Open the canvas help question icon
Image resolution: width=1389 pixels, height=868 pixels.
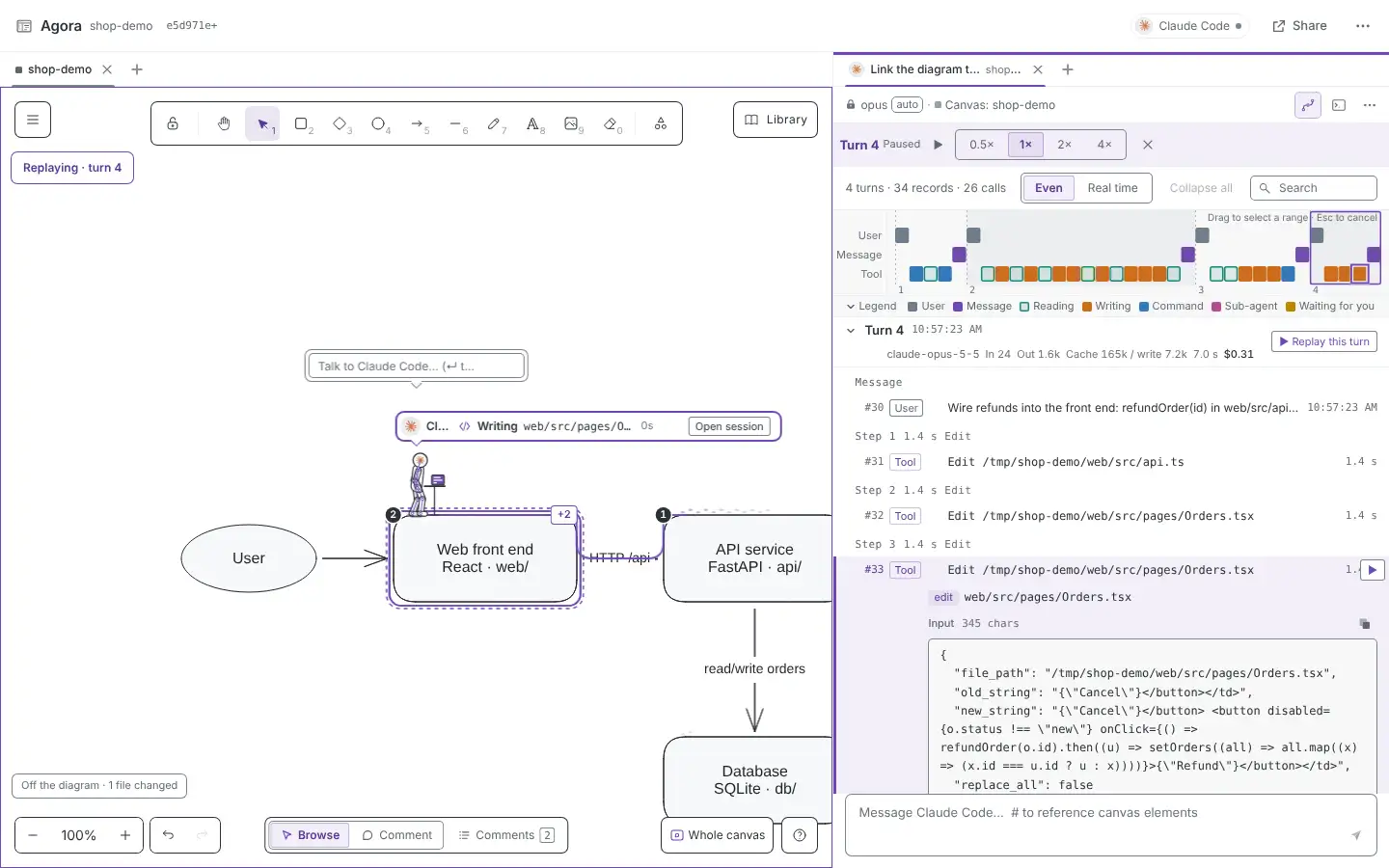(800, 835)
